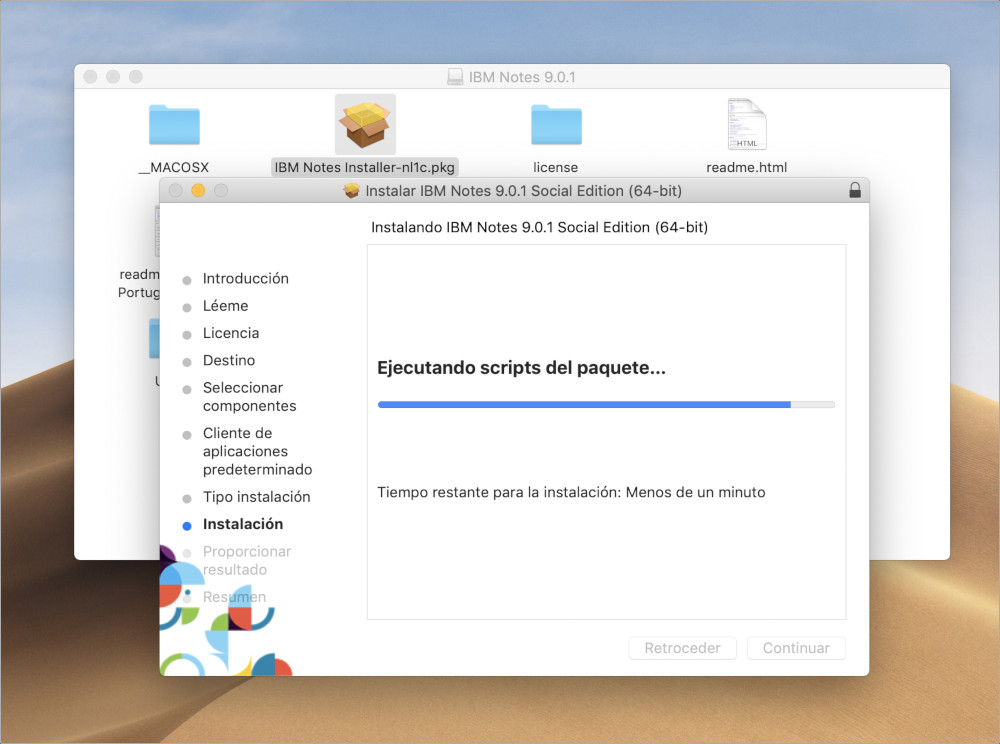Select the Introducción step in sidebar
Viewport: 1000px width, 744px height.
point(246,279)
